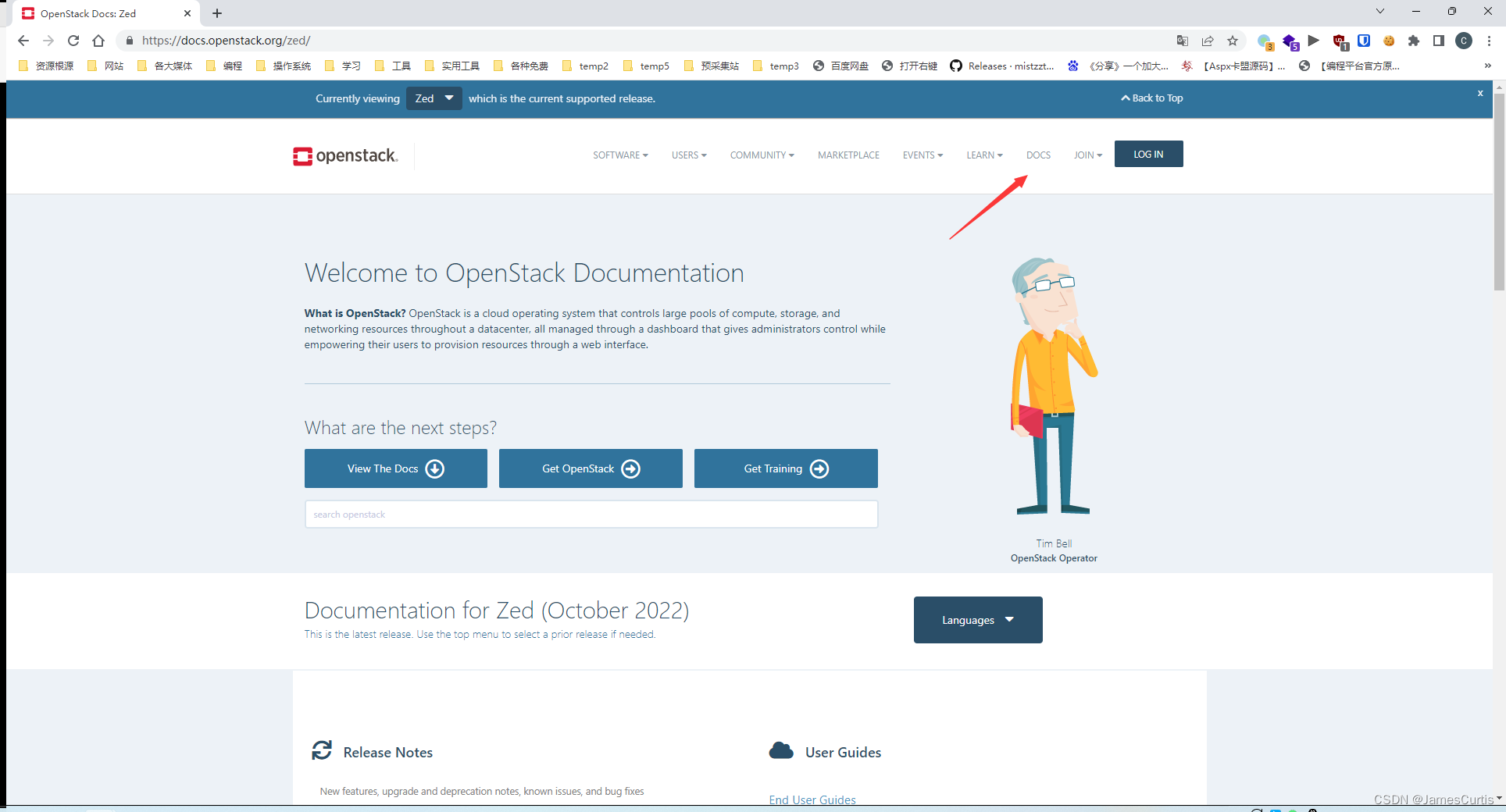Open the 实用工具 bookmark folder
The image size is (1506, 812).
tap(452, 66)
